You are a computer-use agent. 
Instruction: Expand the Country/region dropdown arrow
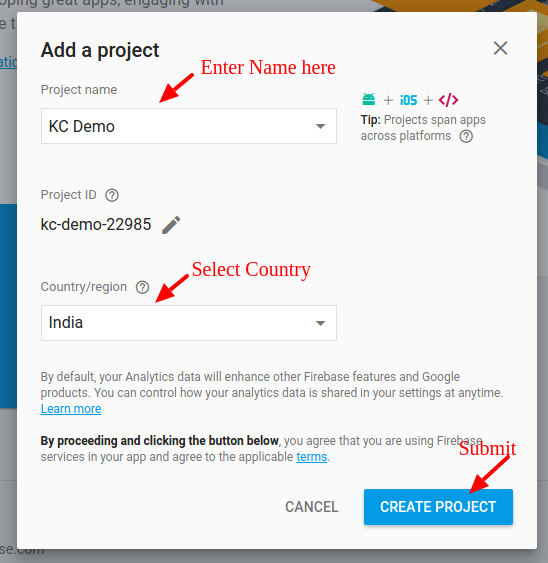320,323
